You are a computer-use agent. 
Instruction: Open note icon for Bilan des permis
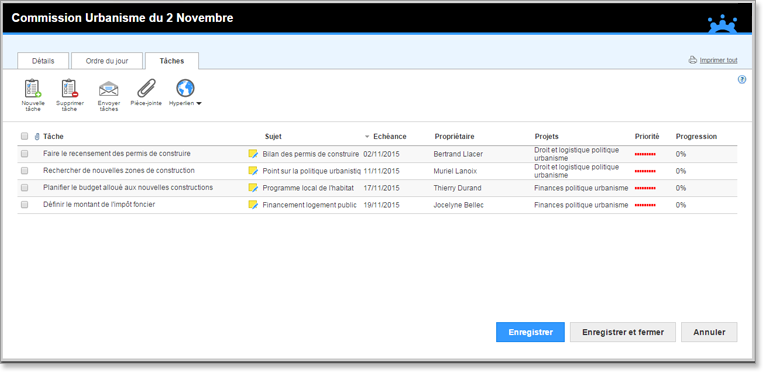click(x=253, y=154)
